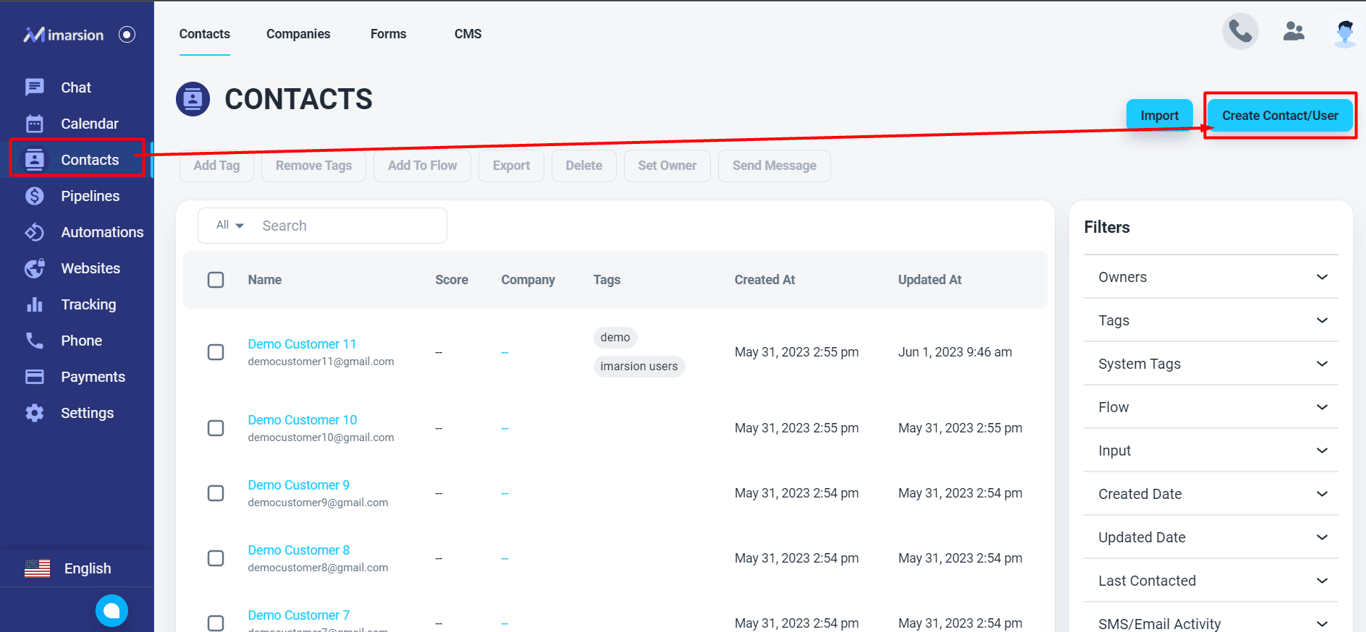The image size is (1366, 632).
Task: Open the Chat icon in sidebar
Action: 35,88
